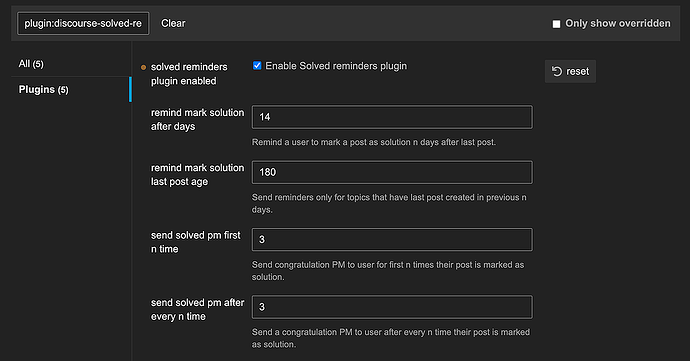
Task: Click the remind after days field showing 14
Action: [x=392, y=117]
